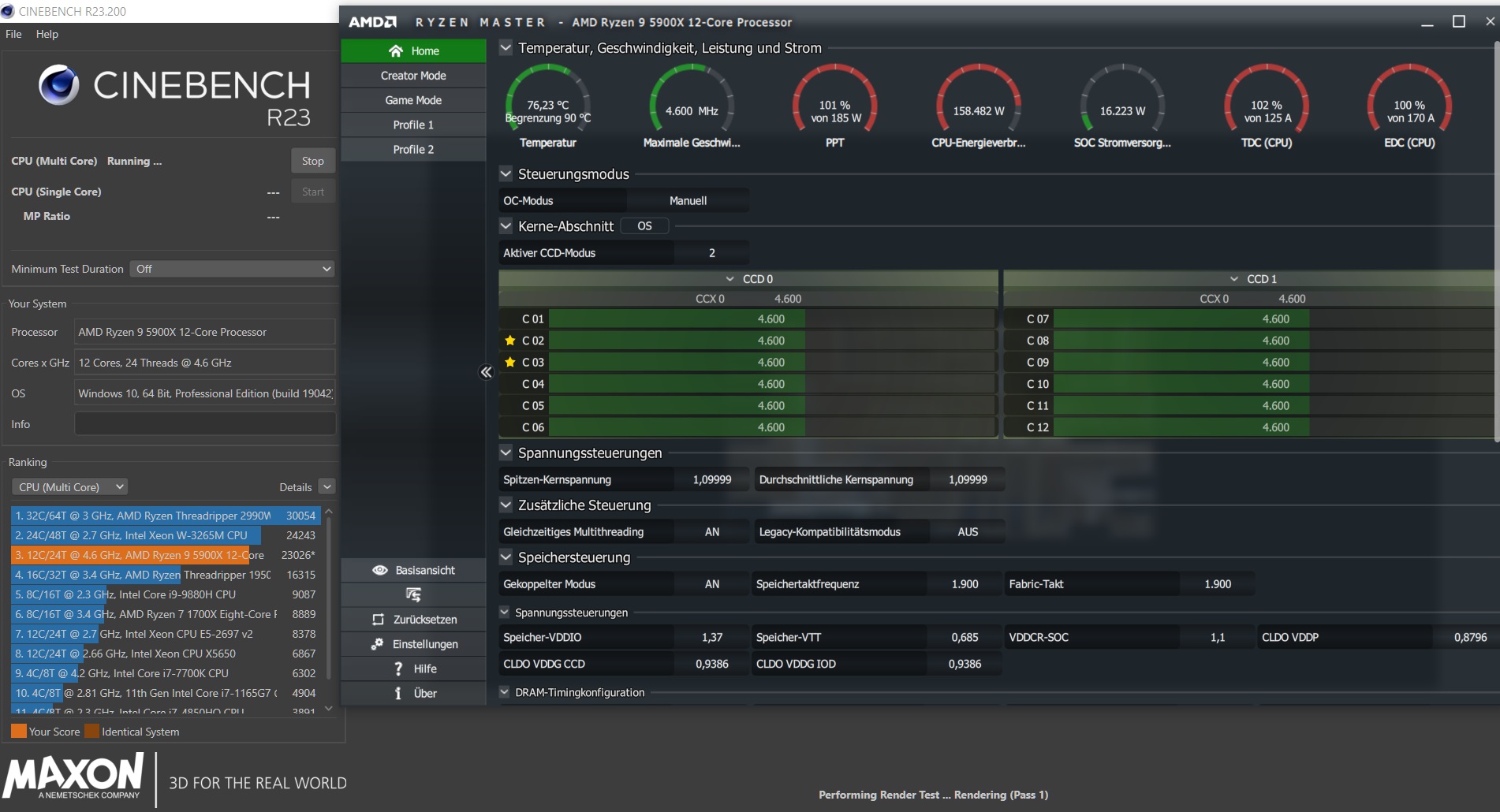Open Über about page
1500x812 pixels.
click(x=413, y=693)
